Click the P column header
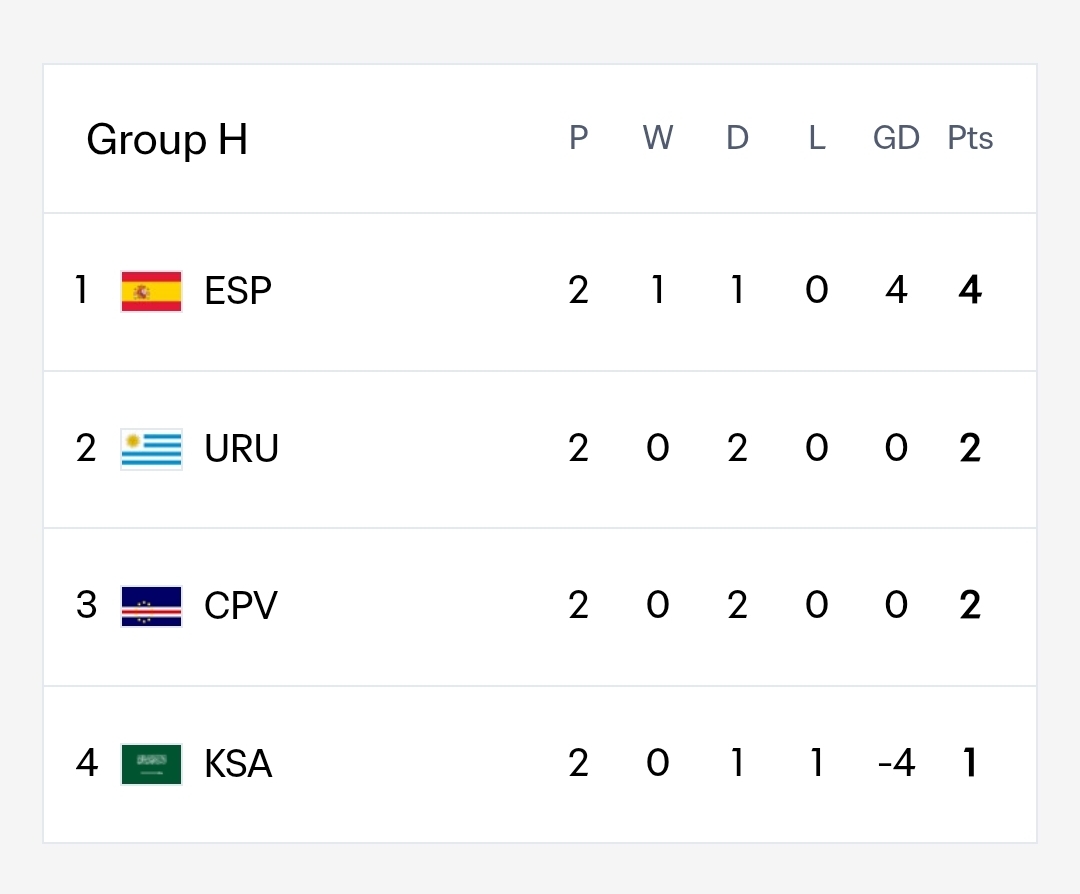 [579, 138]
